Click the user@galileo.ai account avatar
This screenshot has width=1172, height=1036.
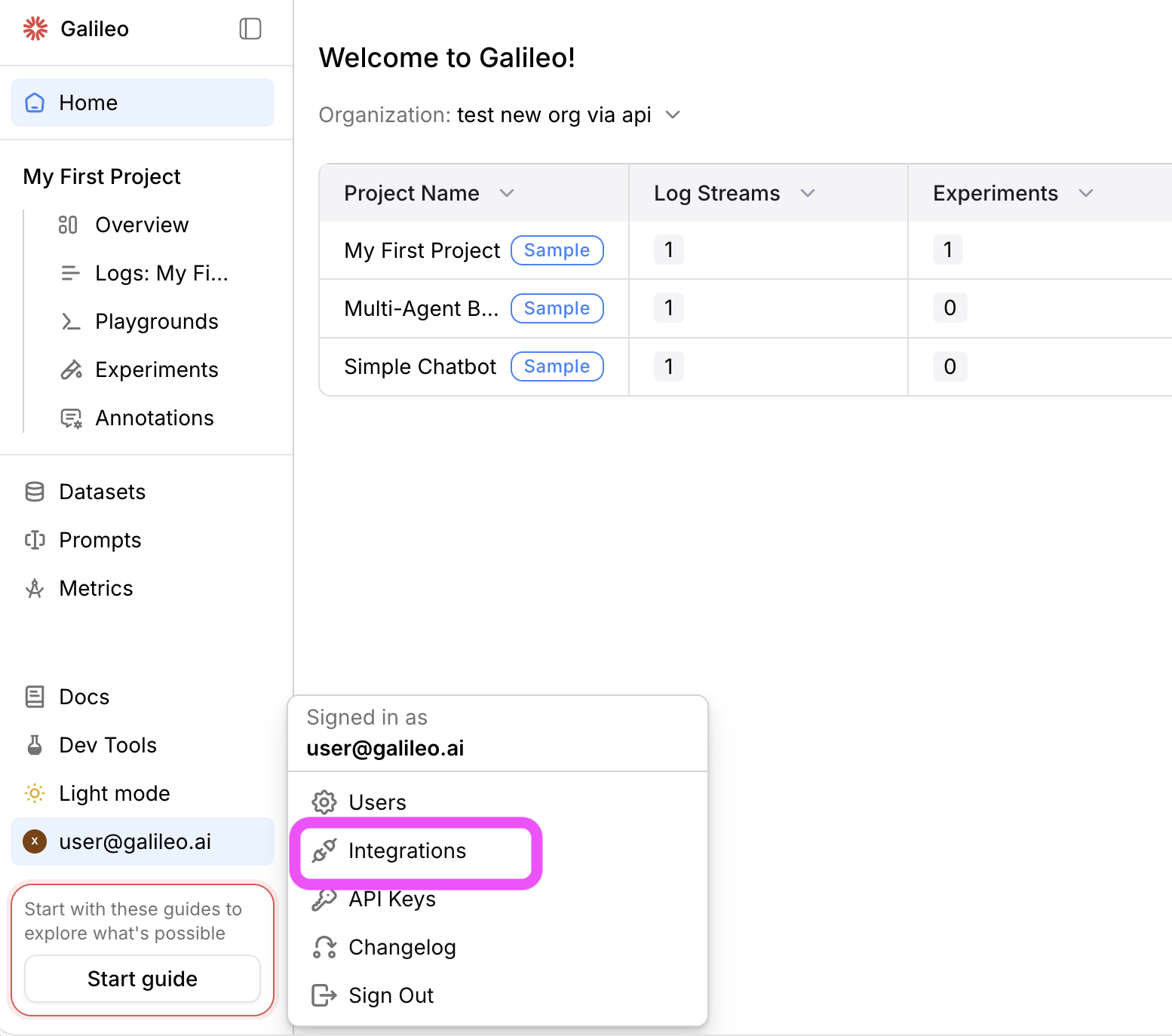[x=35, y=841]
